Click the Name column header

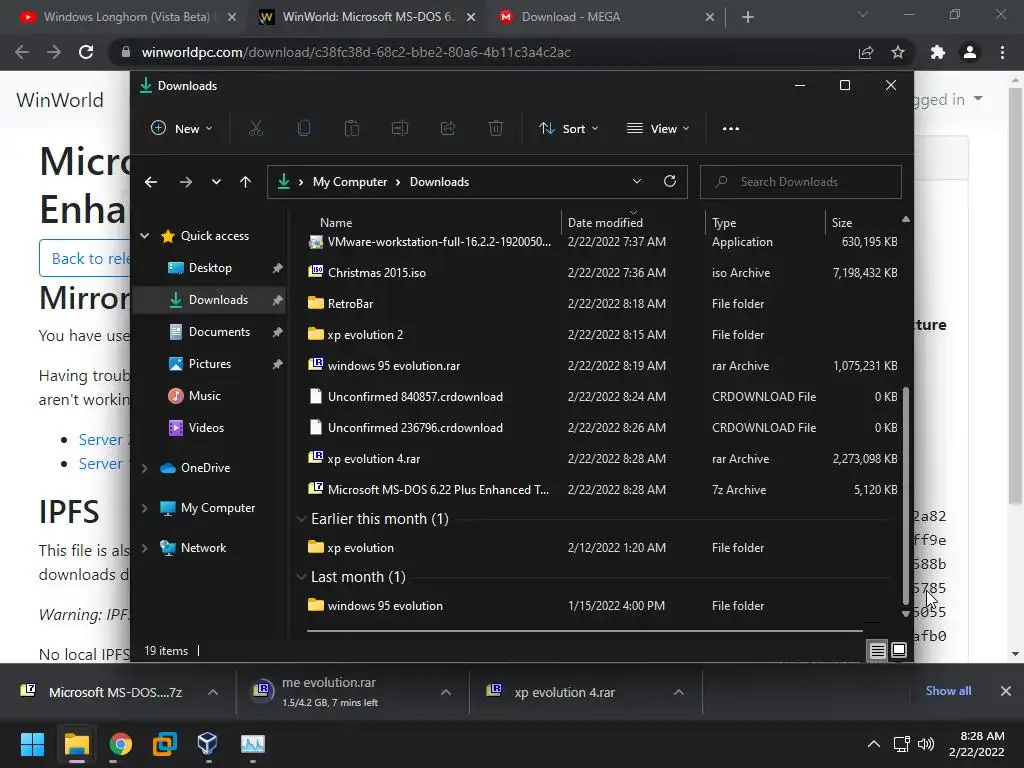[336, 223]
